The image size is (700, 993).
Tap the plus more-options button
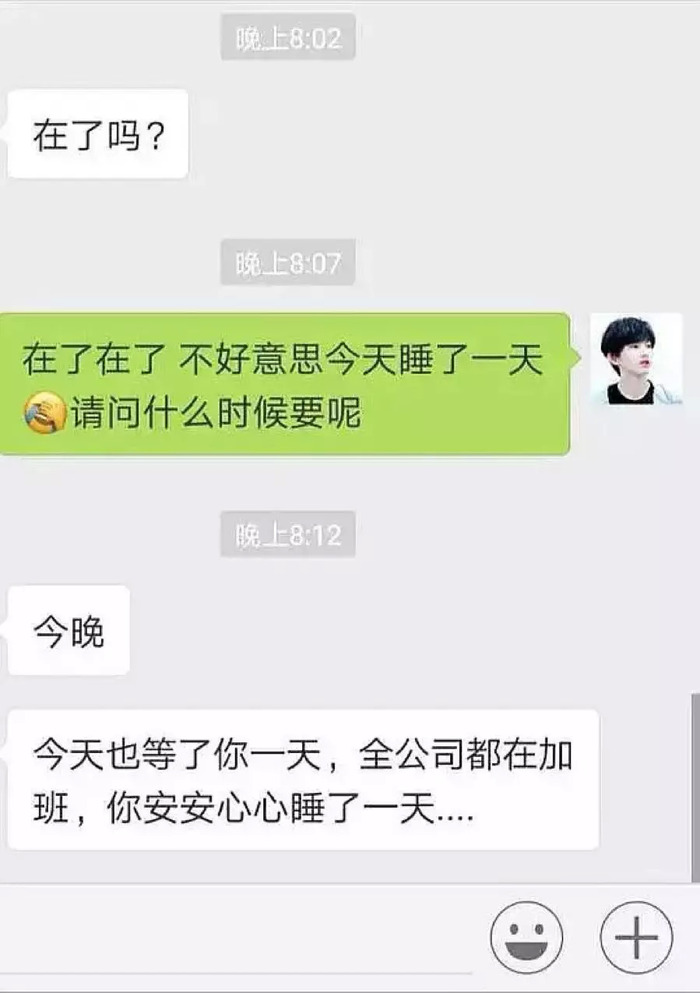(x=636, y=937)
